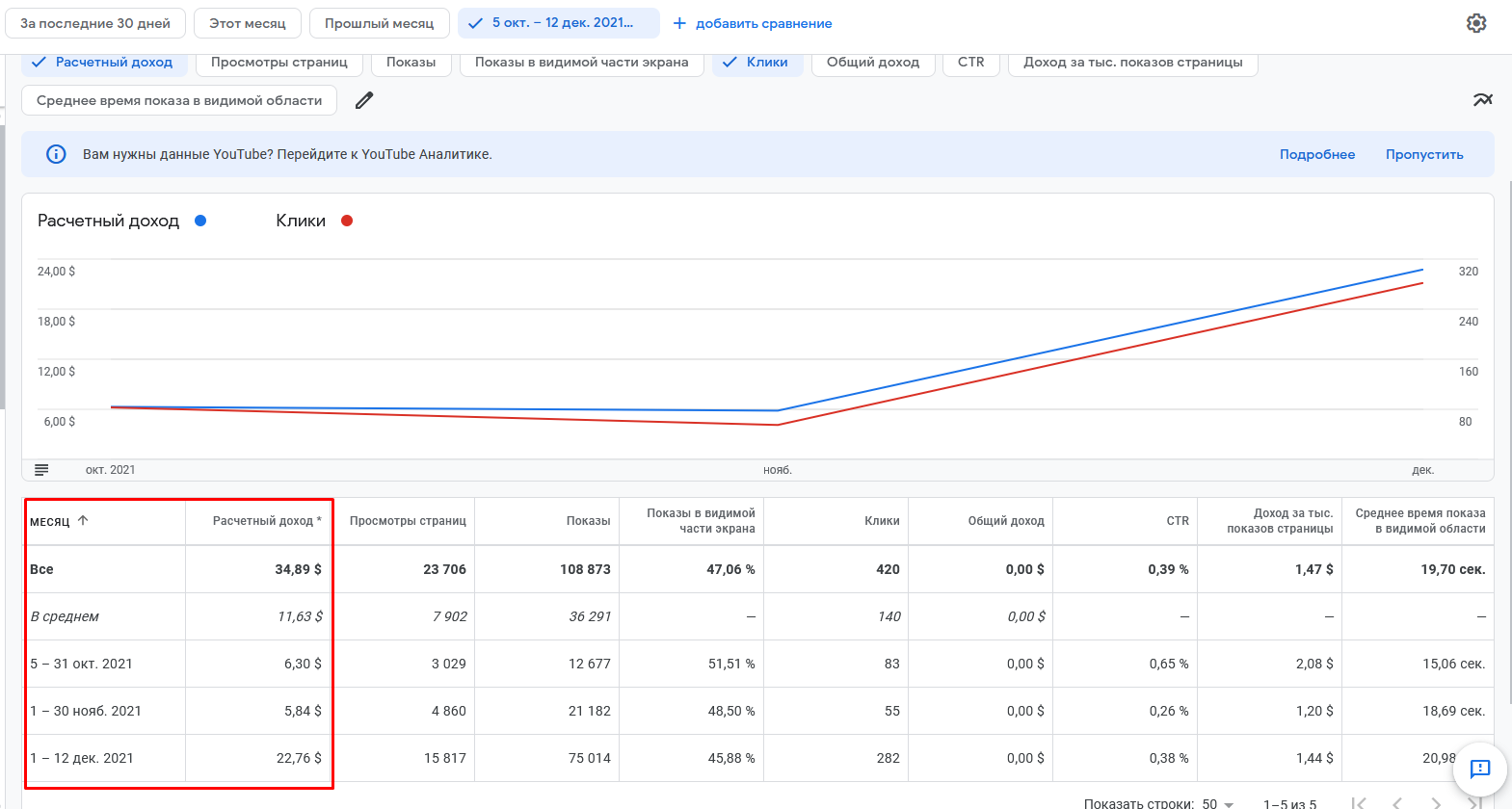
Task: Select the За последние 30 дней range
Action: coord(95,23)
